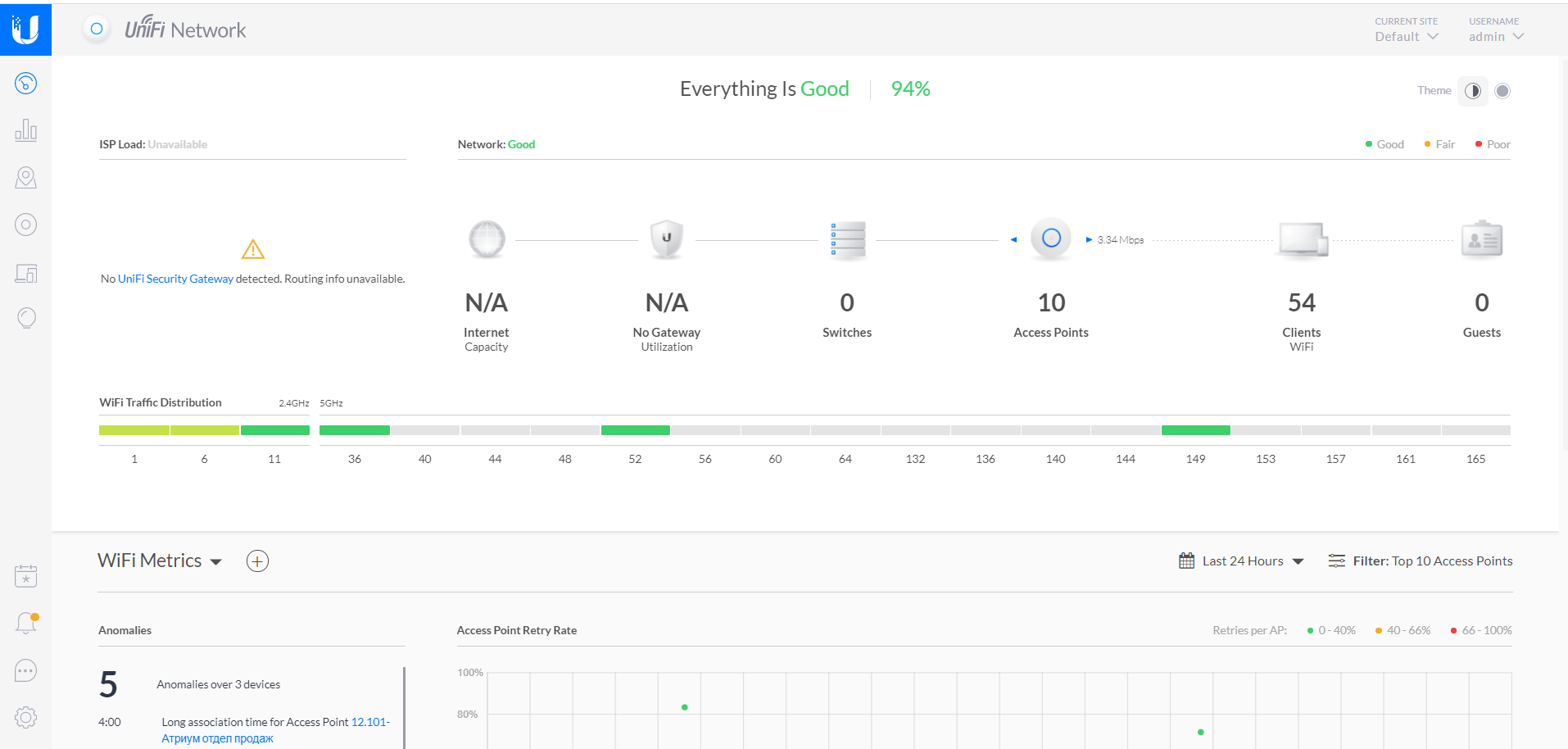Click the Access Point Retry Rate heading

click(517, 631)
